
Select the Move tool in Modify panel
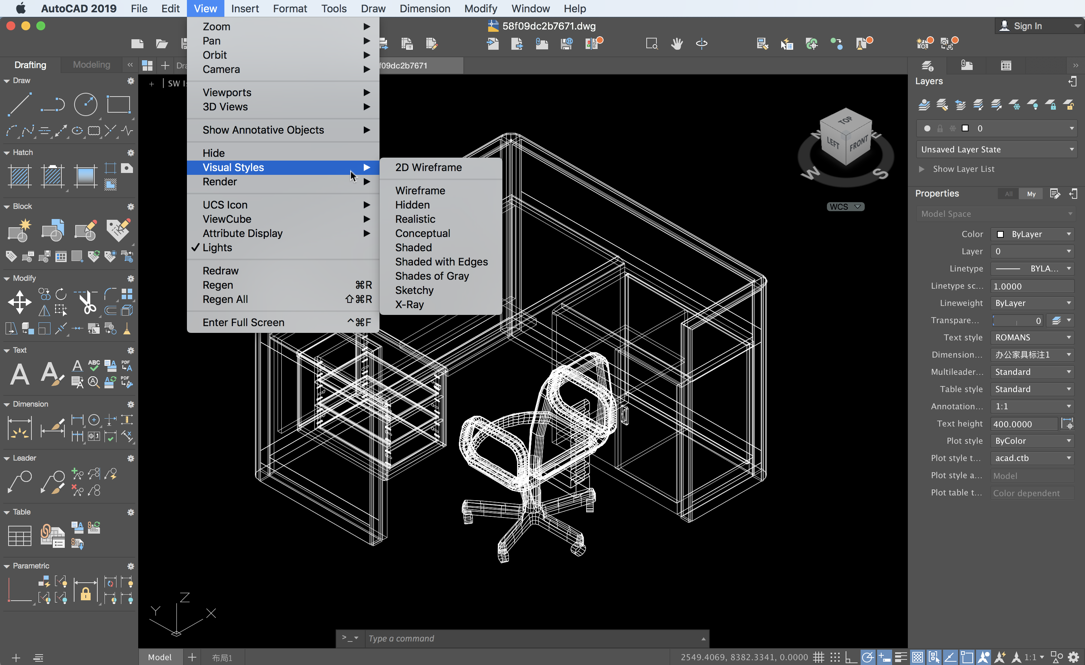[x=20, y=301]
